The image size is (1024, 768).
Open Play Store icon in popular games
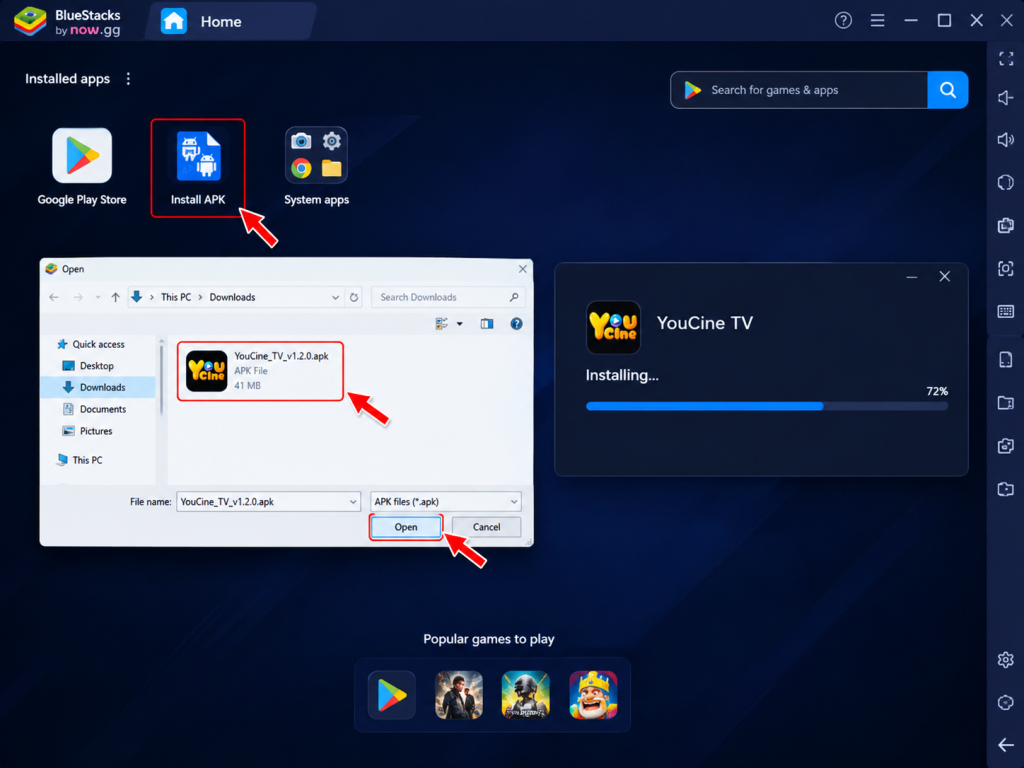391,695
